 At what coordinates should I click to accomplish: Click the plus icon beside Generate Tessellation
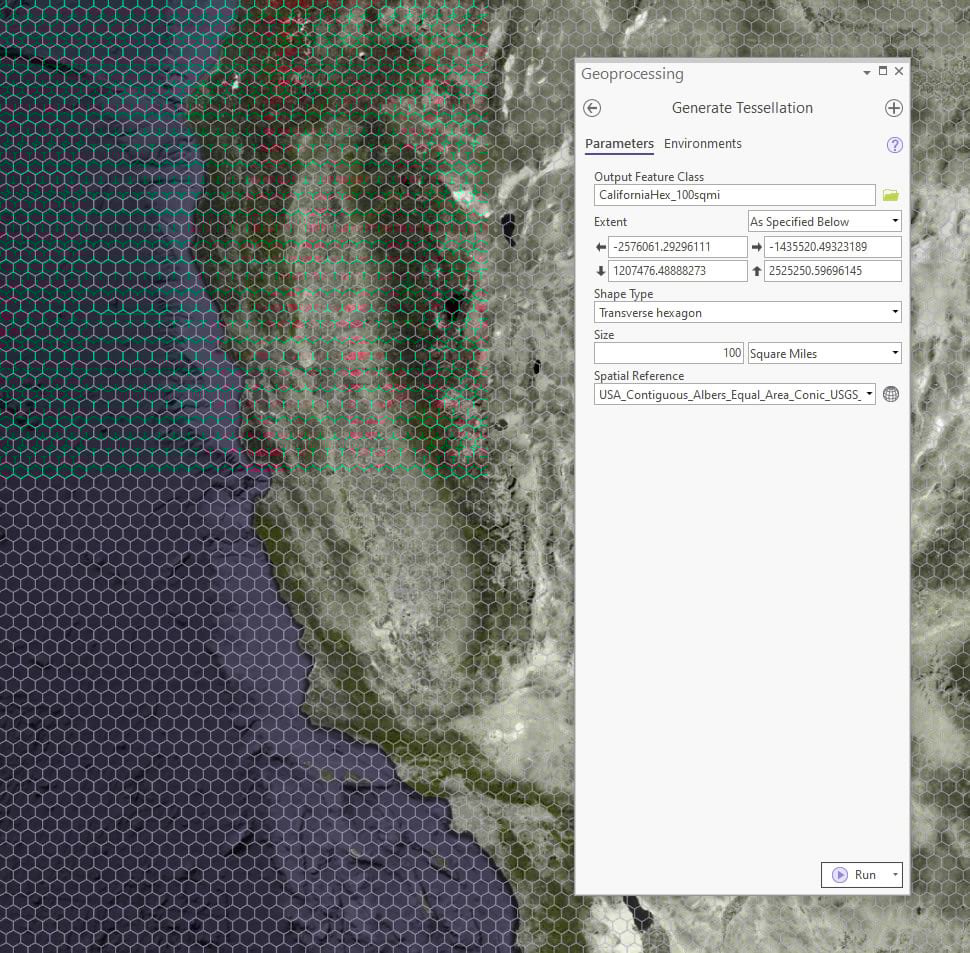[x=893, y=108]
